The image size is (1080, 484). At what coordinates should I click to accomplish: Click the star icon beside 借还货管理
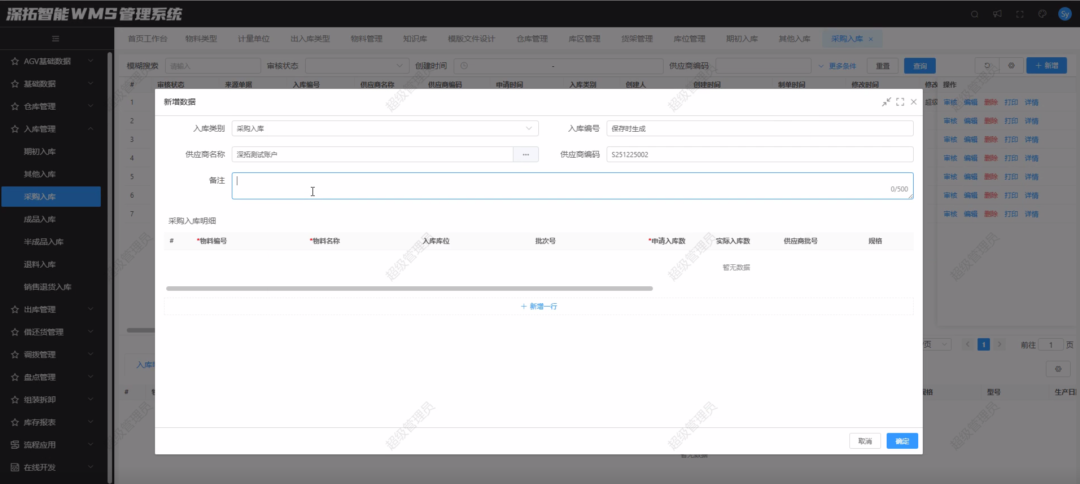click(x=14, y=332)
